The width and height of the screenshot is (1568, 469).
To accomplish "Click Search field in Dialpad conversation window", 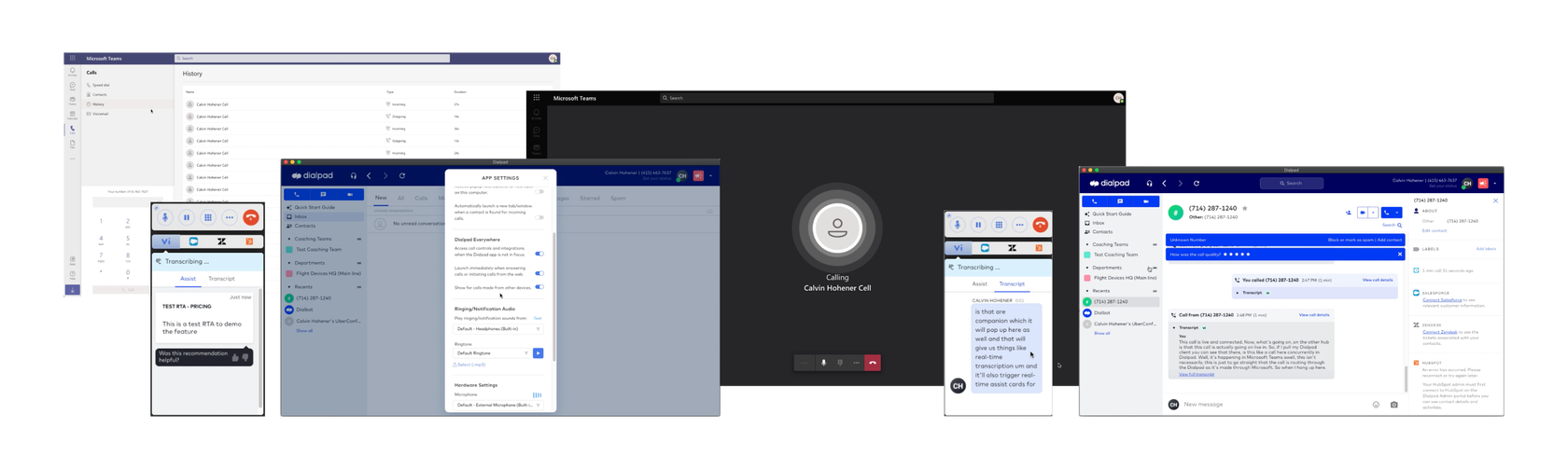I will [x=1292, y=184].
